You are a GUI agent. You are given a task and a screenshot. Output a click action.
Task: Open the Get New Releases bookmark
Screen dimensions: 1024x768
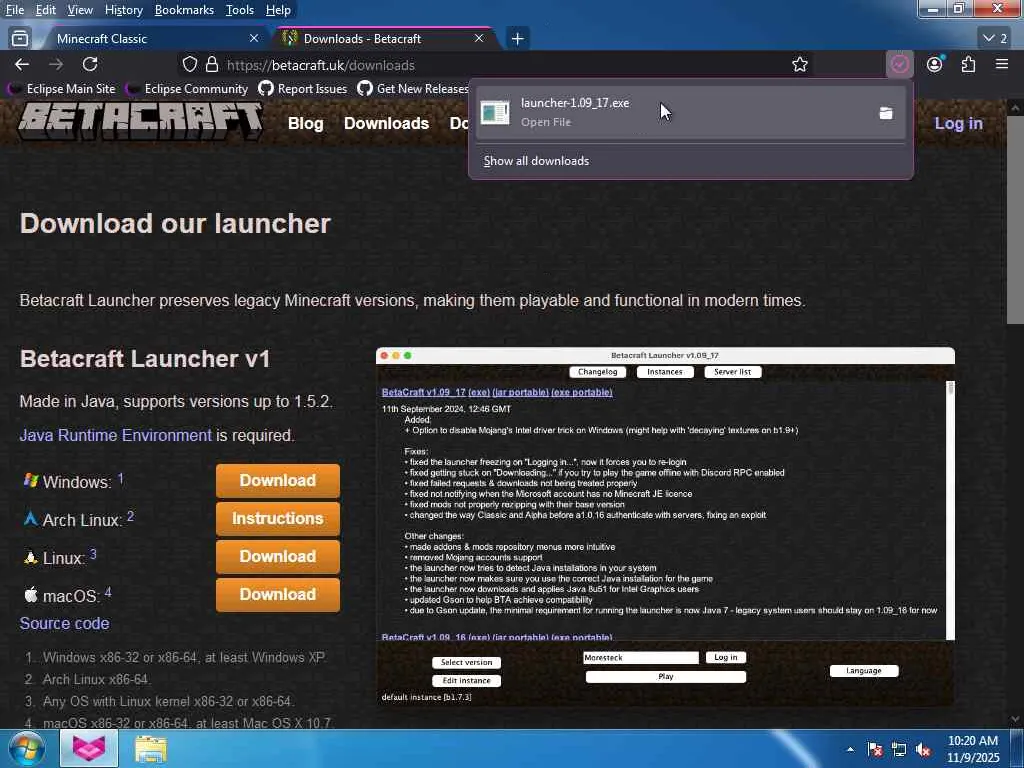coord(413,88)
